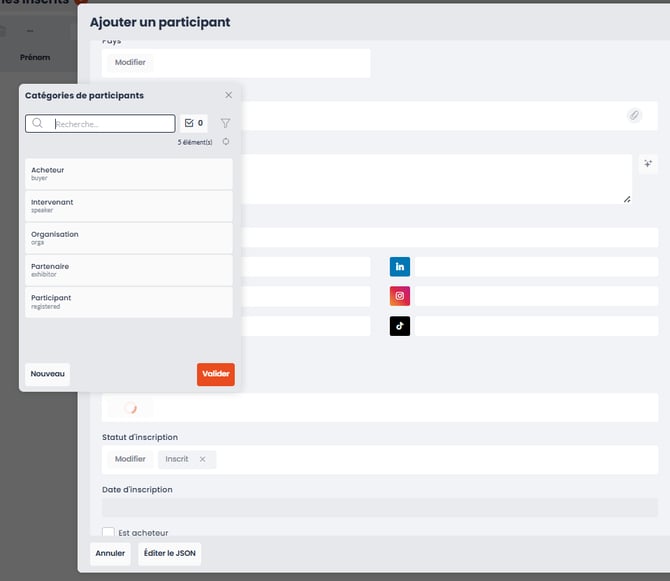Click the Instagram icon

pyautogui.click(x=400, y=296)
